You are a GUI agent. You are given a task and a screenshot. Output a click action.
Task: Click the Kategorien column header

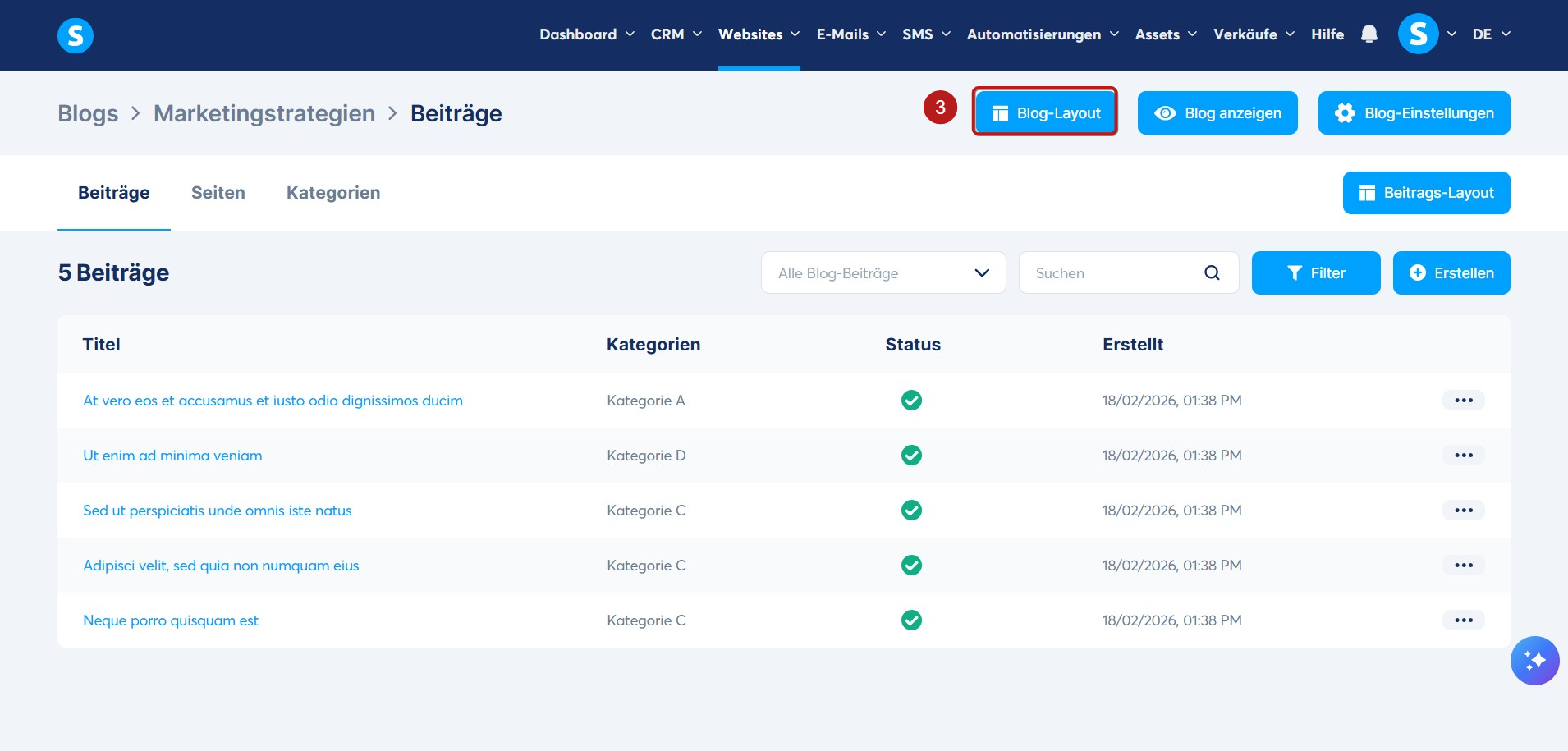[653, 345]
